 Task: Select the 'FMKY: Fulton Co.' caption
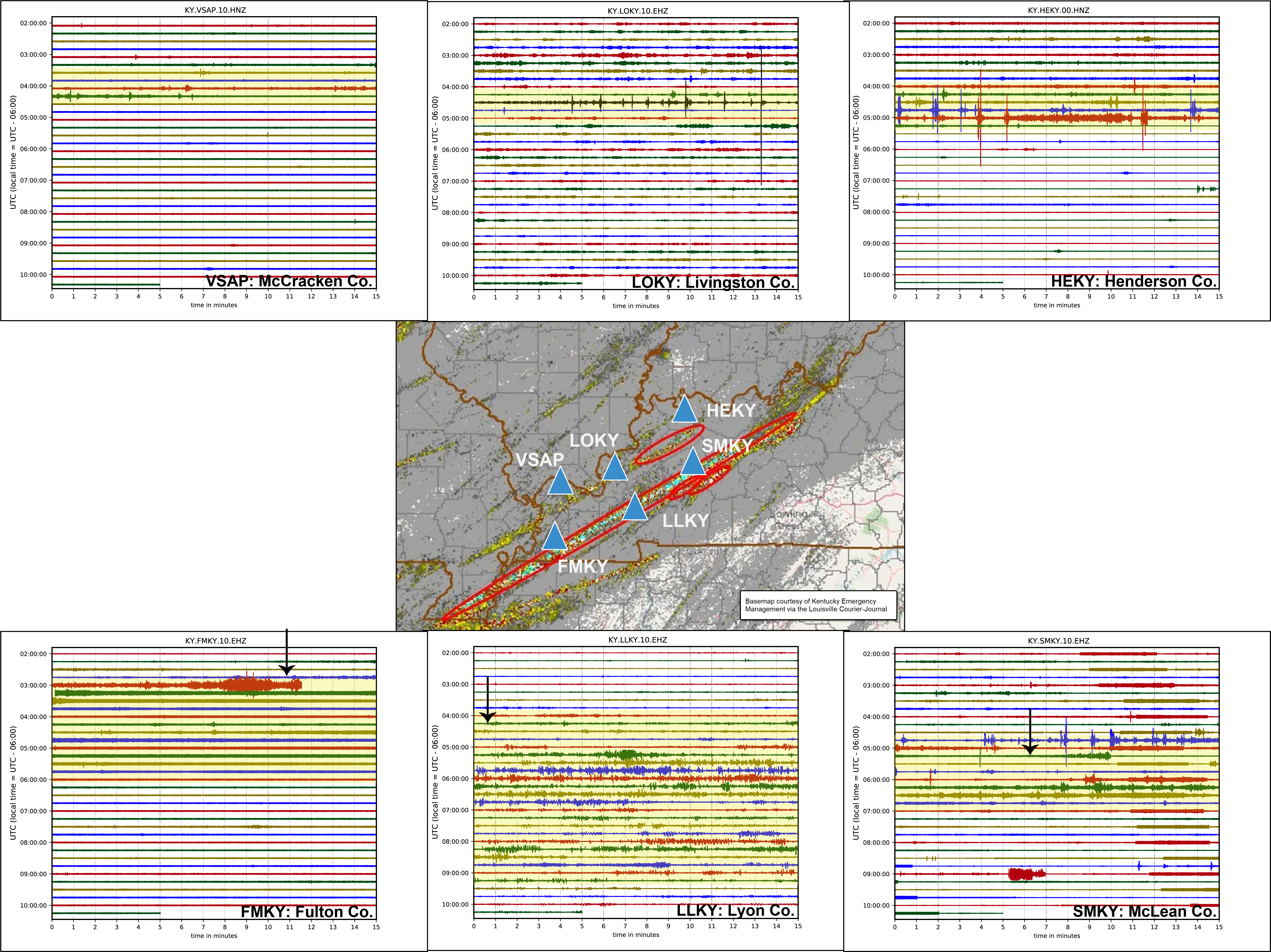click(x=307, y=912)
